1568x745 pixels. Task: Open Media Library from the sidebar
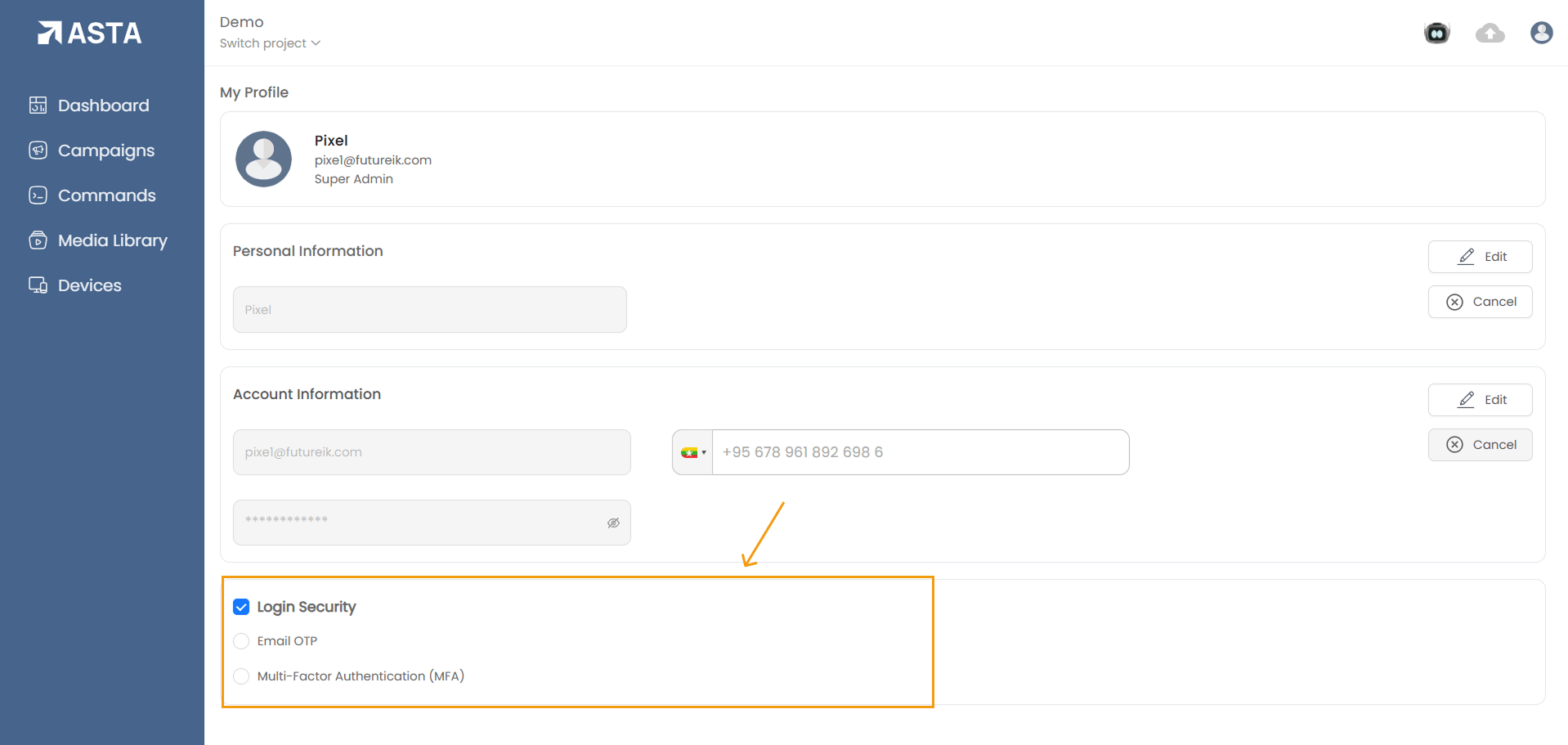(112, 240)
